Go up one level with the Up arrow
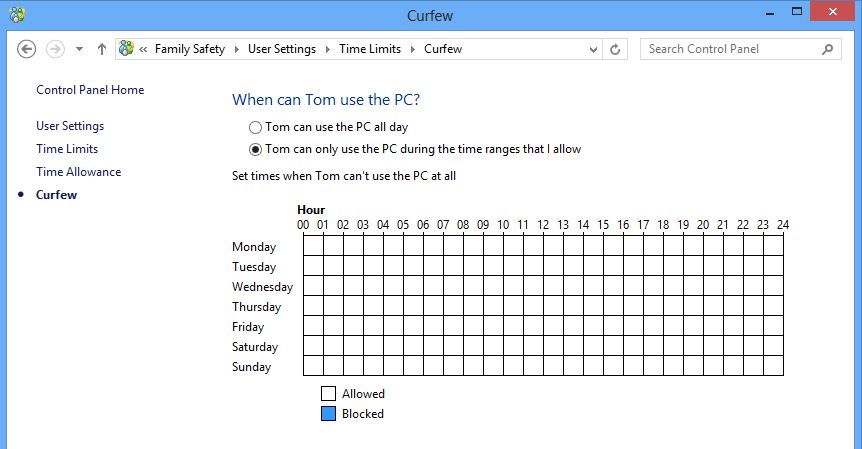 (x=102, y=49)
